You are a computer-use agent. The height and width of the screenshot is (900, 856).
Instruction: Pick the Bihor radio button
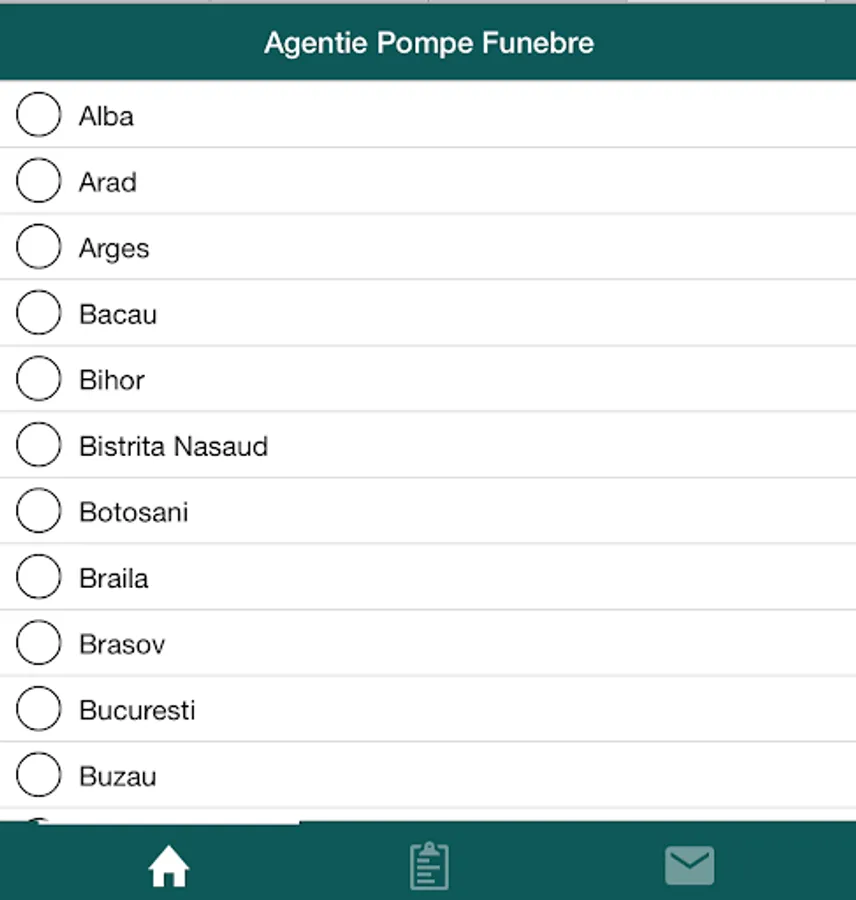pyautogui.click(x=39, y=379)
